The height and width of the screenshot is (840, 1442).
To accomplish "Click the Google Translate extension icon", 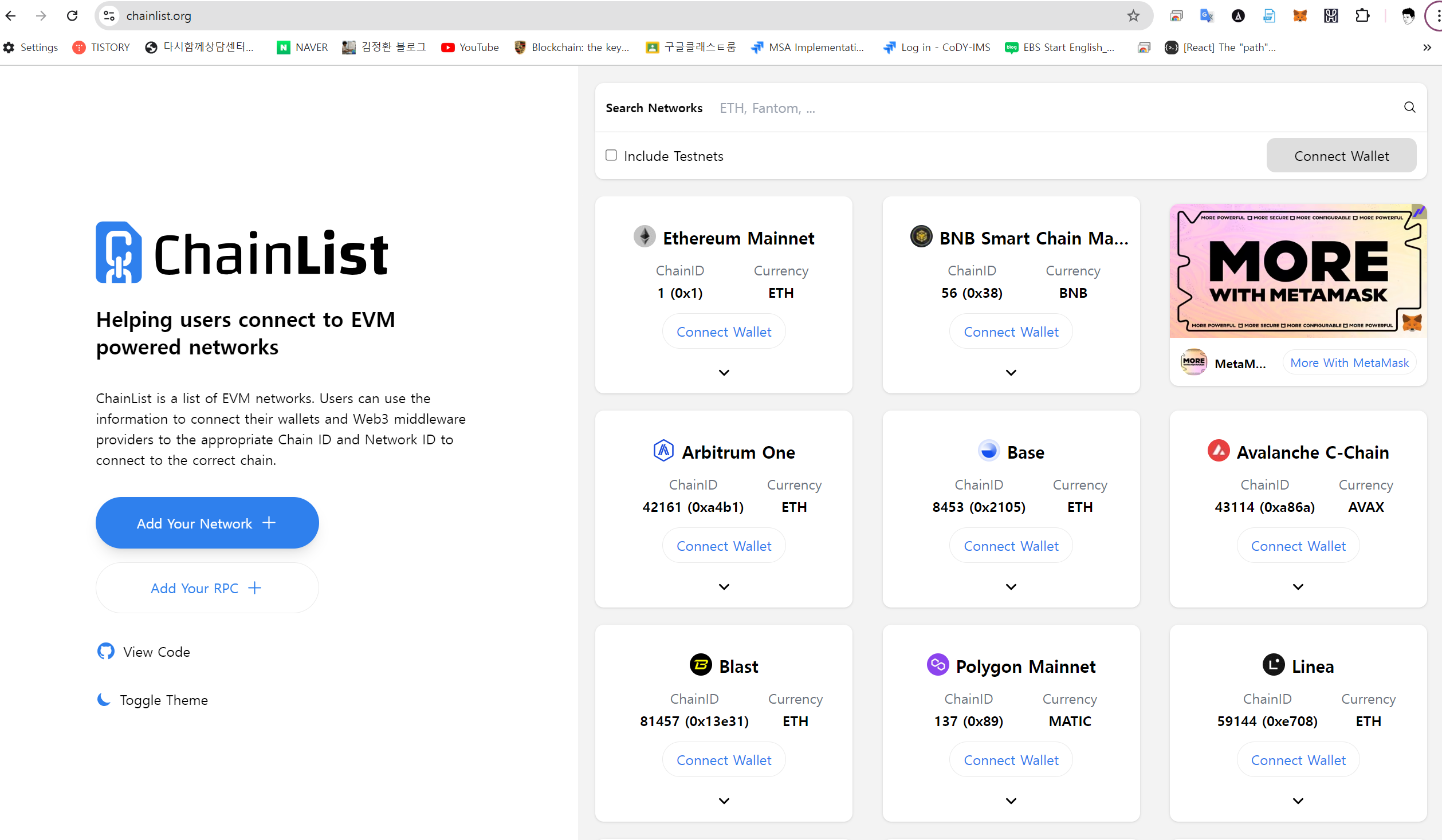I will pos(1207,16).
